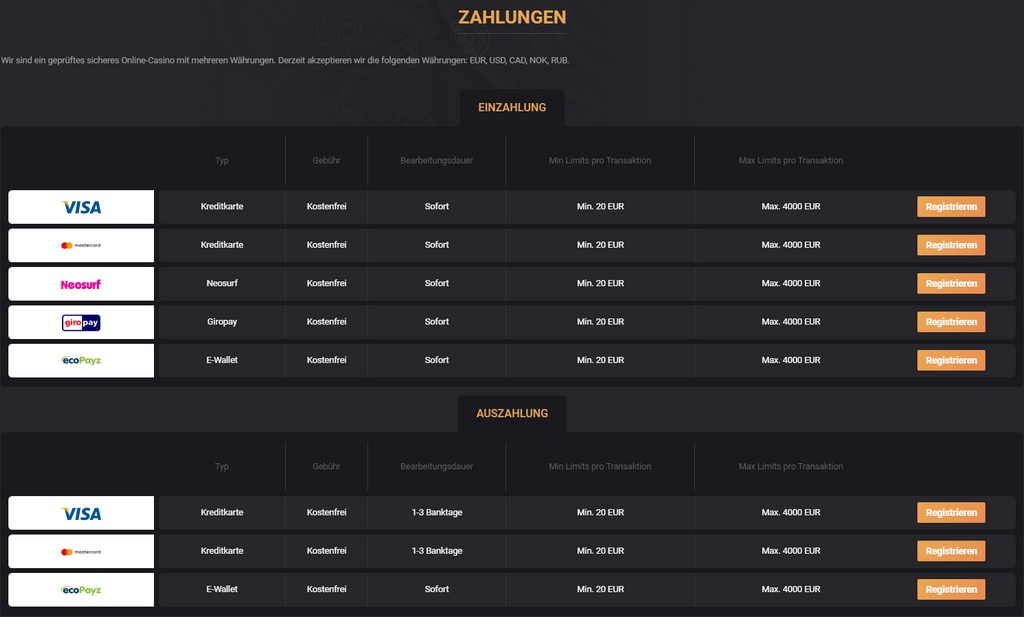This screenshot has height=617, width=1024.
Task: Click the Typ header in the Einzahlung table
Action: pyautogui.click(x=222, y=161)
